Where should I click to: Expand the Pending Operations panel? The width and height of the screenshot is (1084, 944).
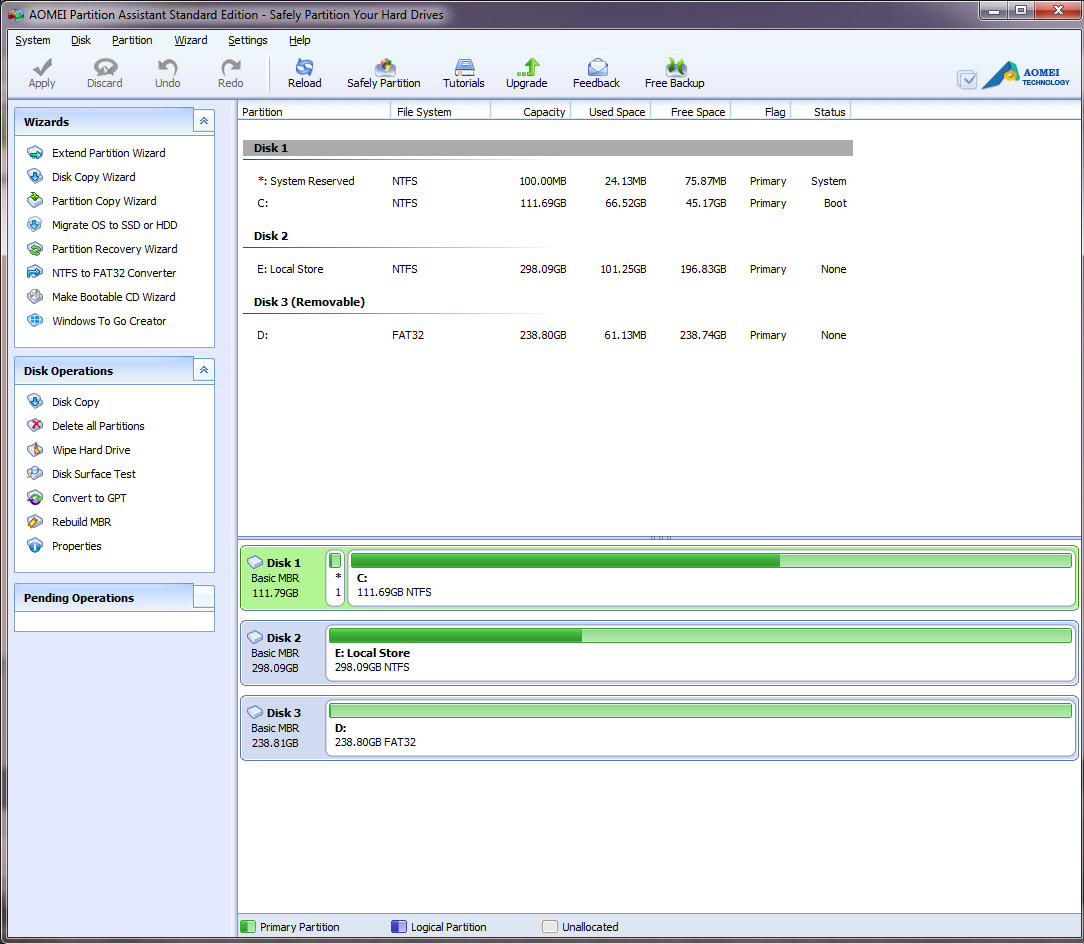coord(203,597)
